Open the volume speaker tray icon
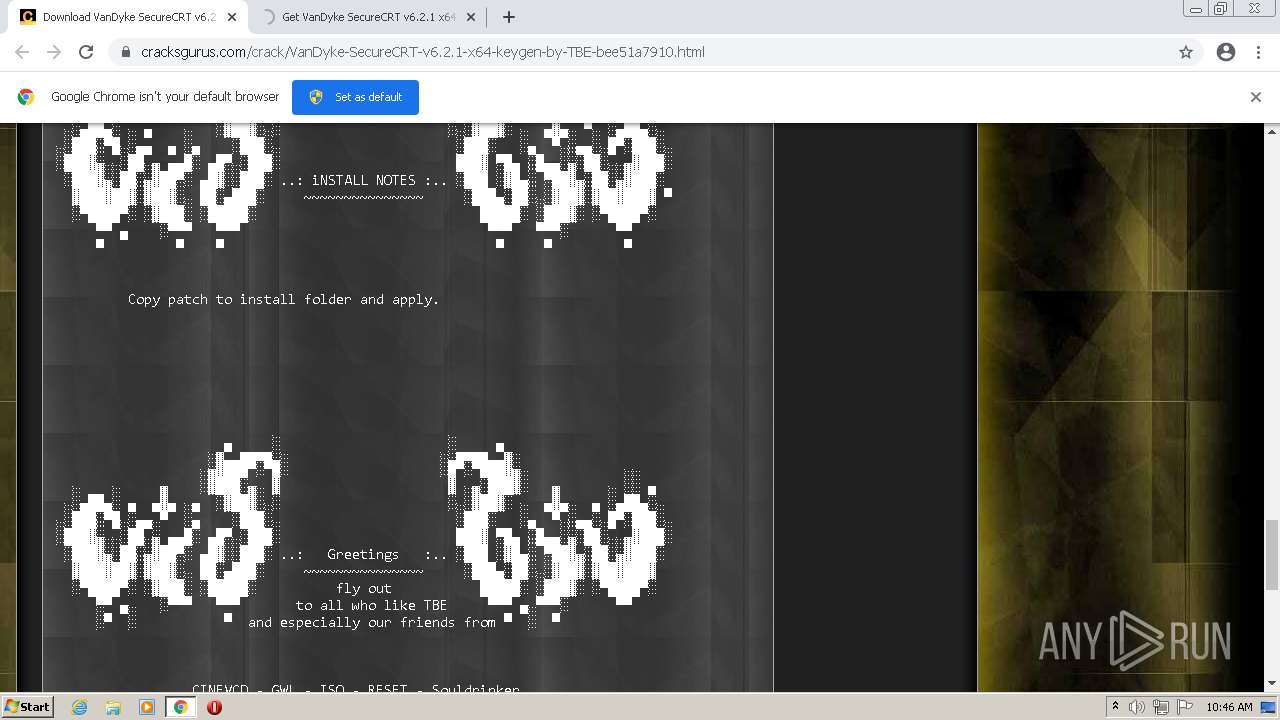This screenshot has height=720, width=1280. pyautogui.click(x=1137, y=707)
